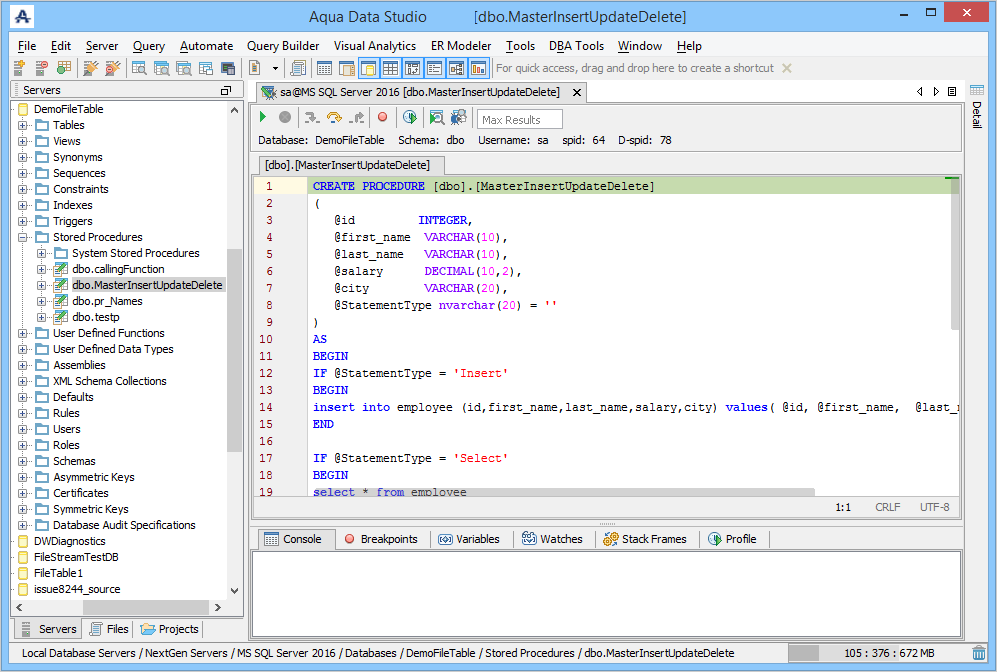997x672 pixels.
Task: Toggle the chart view button in toolbar
Action: click(478, 68)
